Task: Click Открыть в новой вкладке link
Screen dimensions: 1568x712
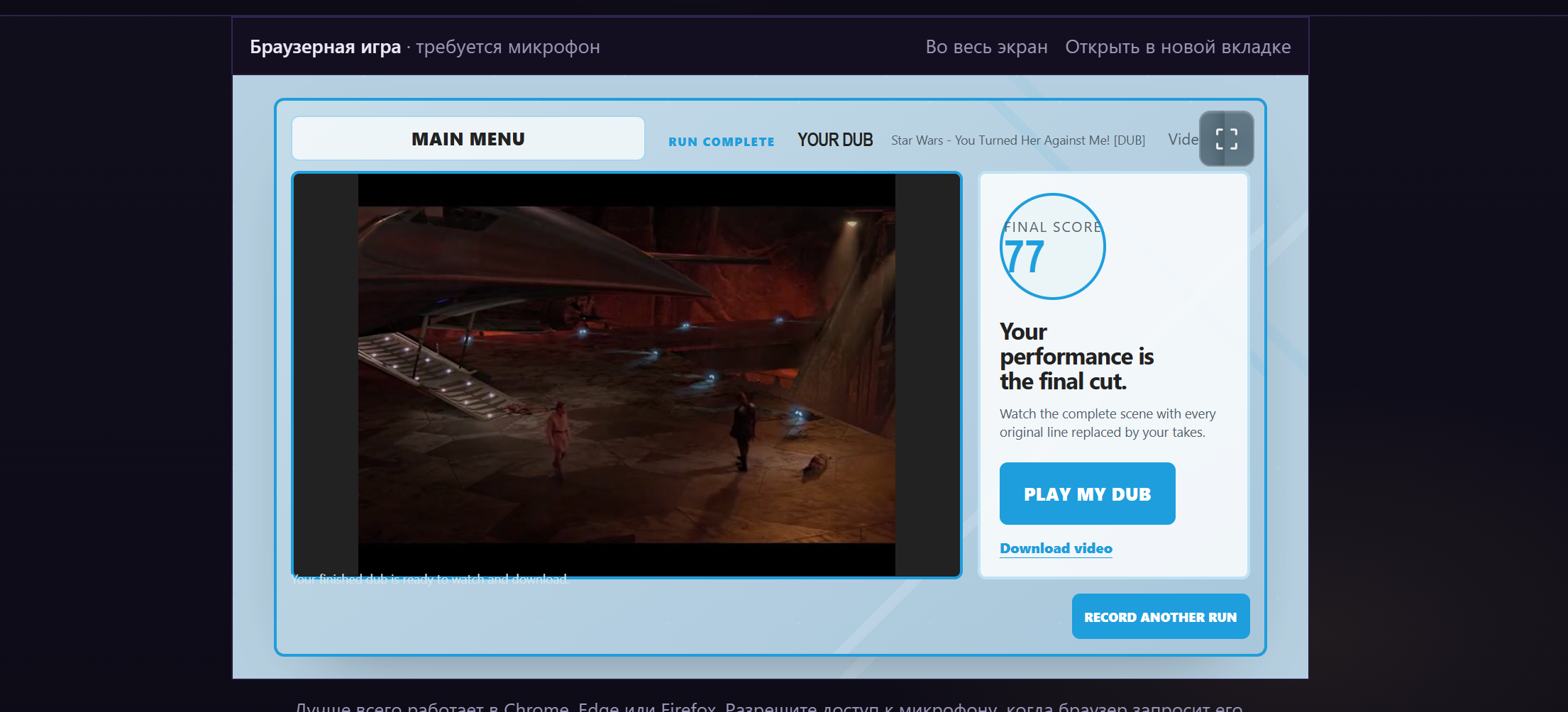Action: tap(1178, 47)
